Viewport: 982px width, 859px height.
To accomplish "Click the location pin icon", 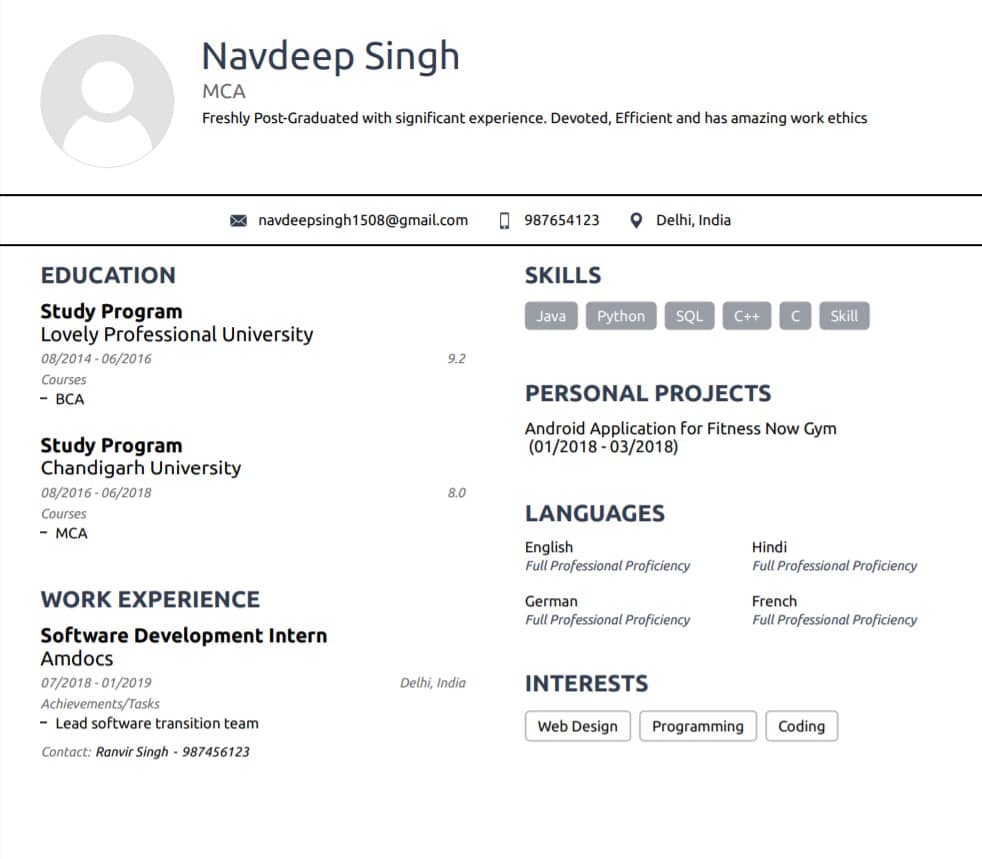I will tap(637, 221).
